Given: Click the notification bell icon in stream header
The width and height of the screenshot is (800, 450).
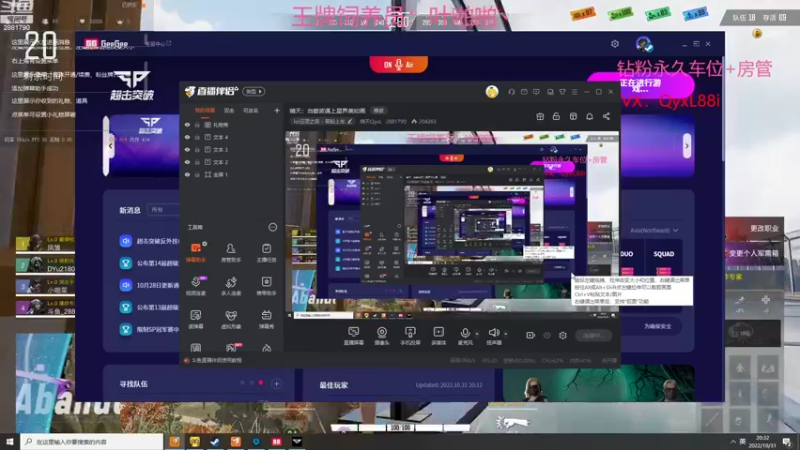Looking at the screenshot, I should pos(589,116).
